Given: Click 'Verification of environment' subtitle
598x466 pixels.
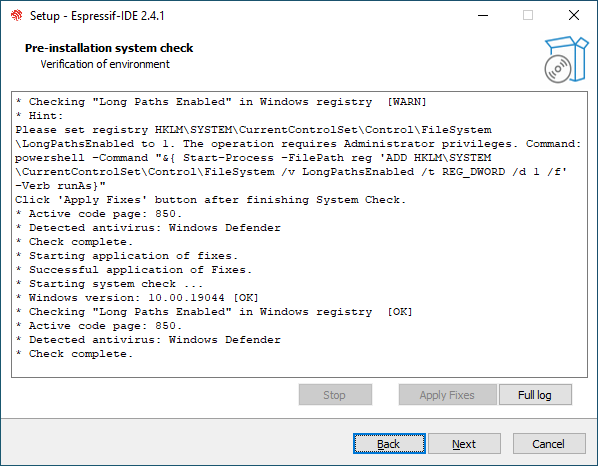Looking at the screenshot, I should point(105,64).
